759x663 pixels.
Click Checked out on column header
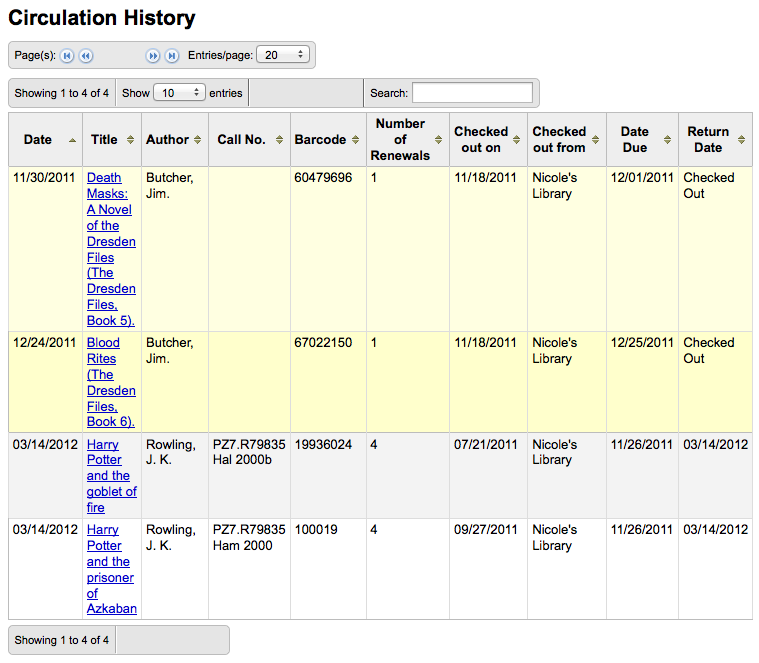pos(488,140)
